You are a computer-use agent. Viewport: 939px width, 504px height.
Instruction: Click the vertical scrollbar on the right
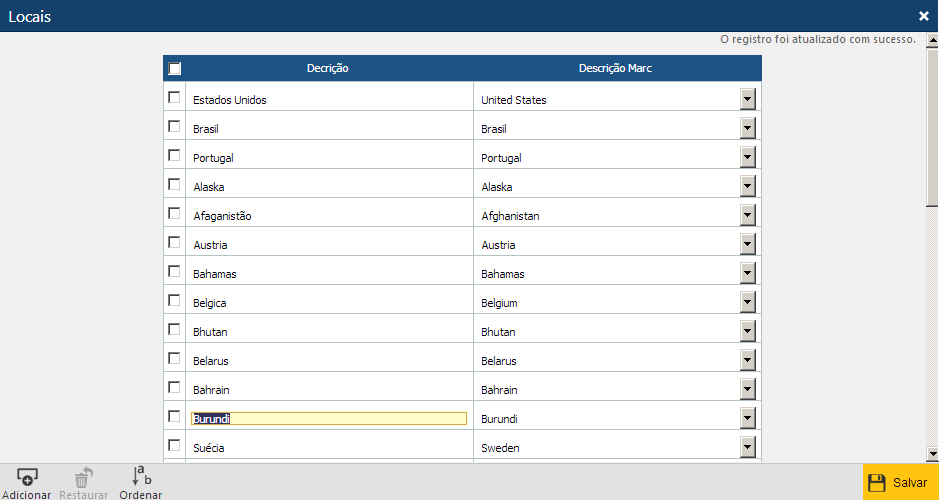pyautogui.click(x=932, y=250)
